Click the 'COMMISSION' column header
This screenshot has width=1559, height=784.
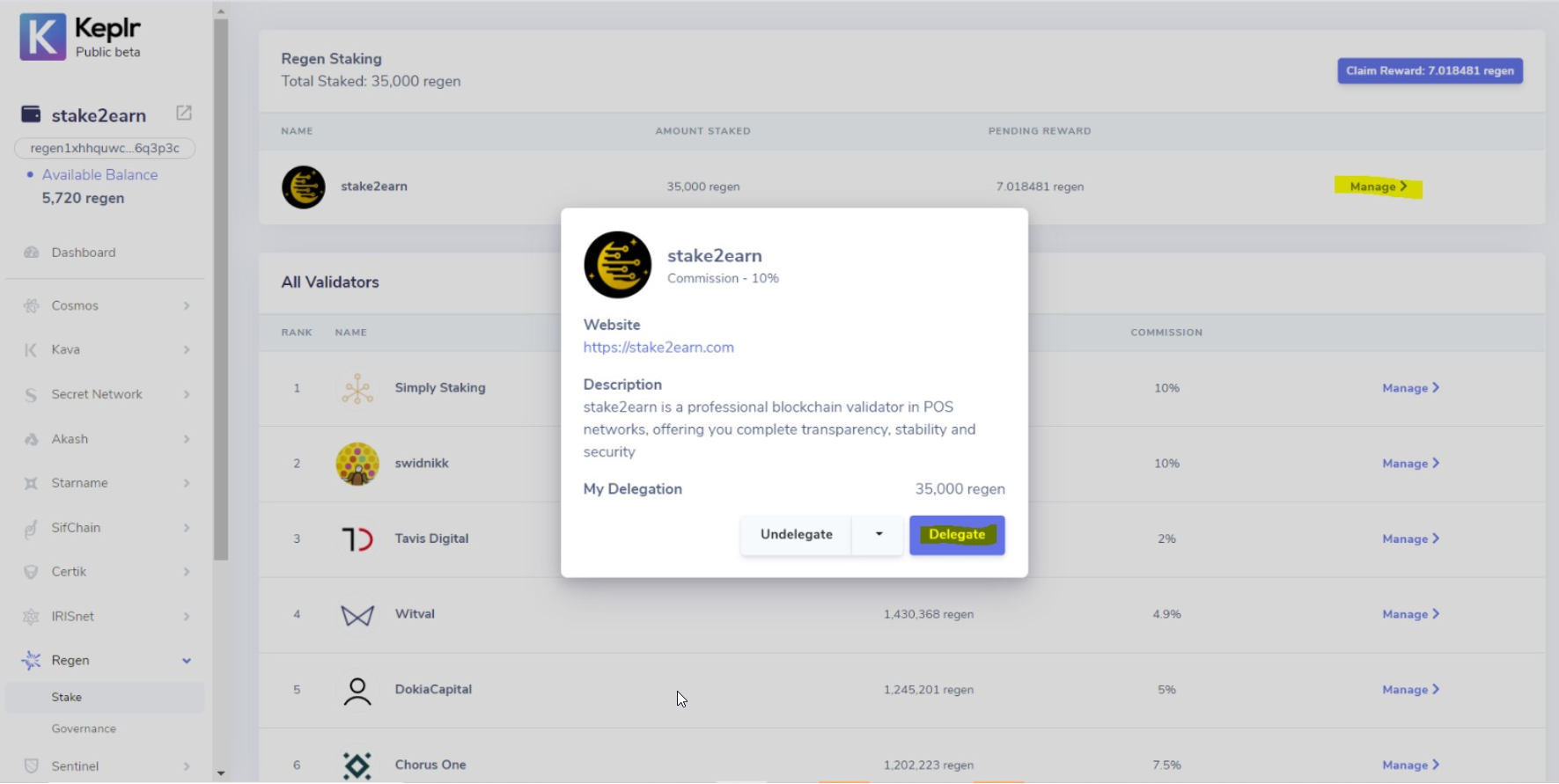click(x=1166, y=333)
